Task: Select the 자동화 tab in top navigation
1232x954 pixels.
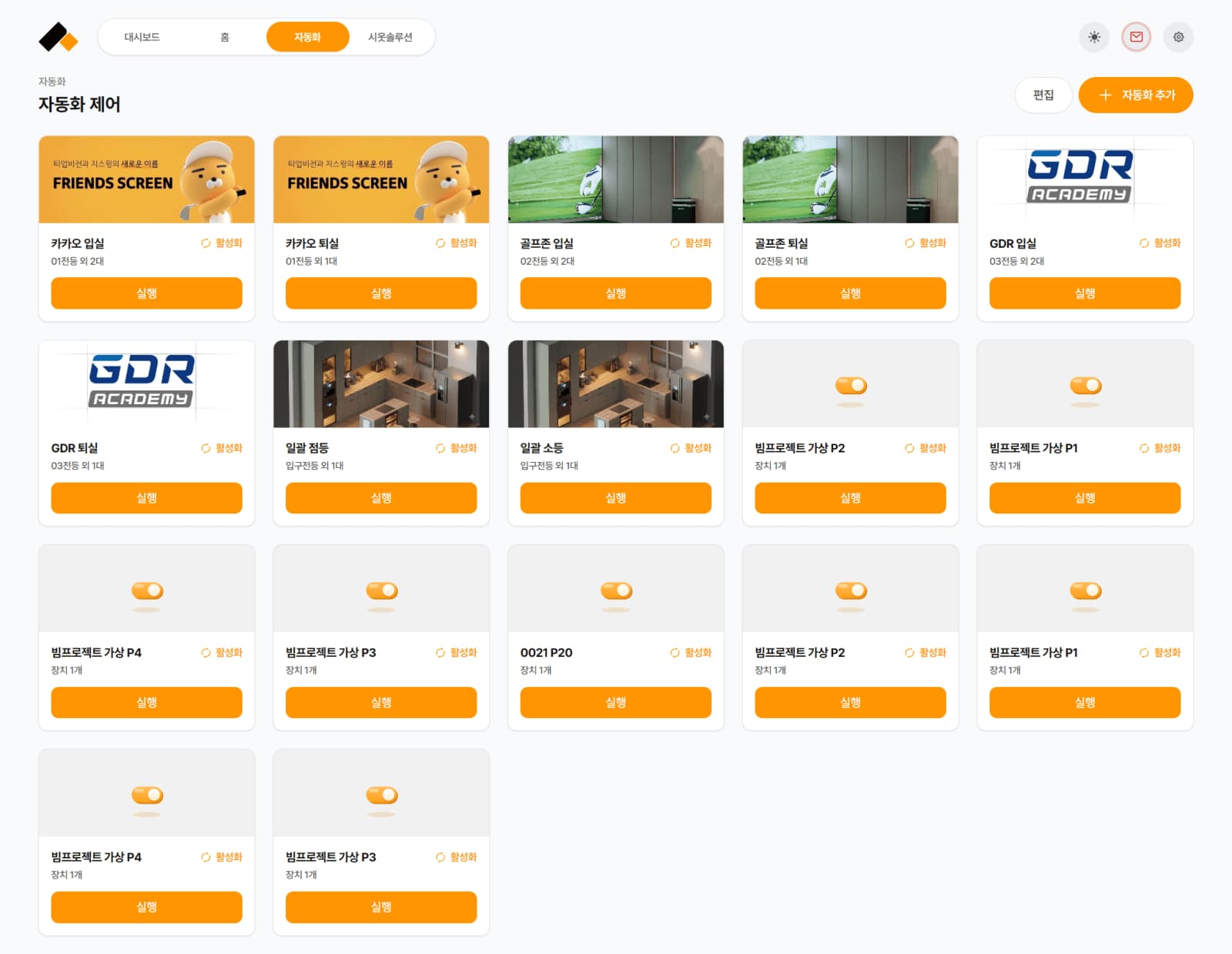Action: [x=307, y=37]
